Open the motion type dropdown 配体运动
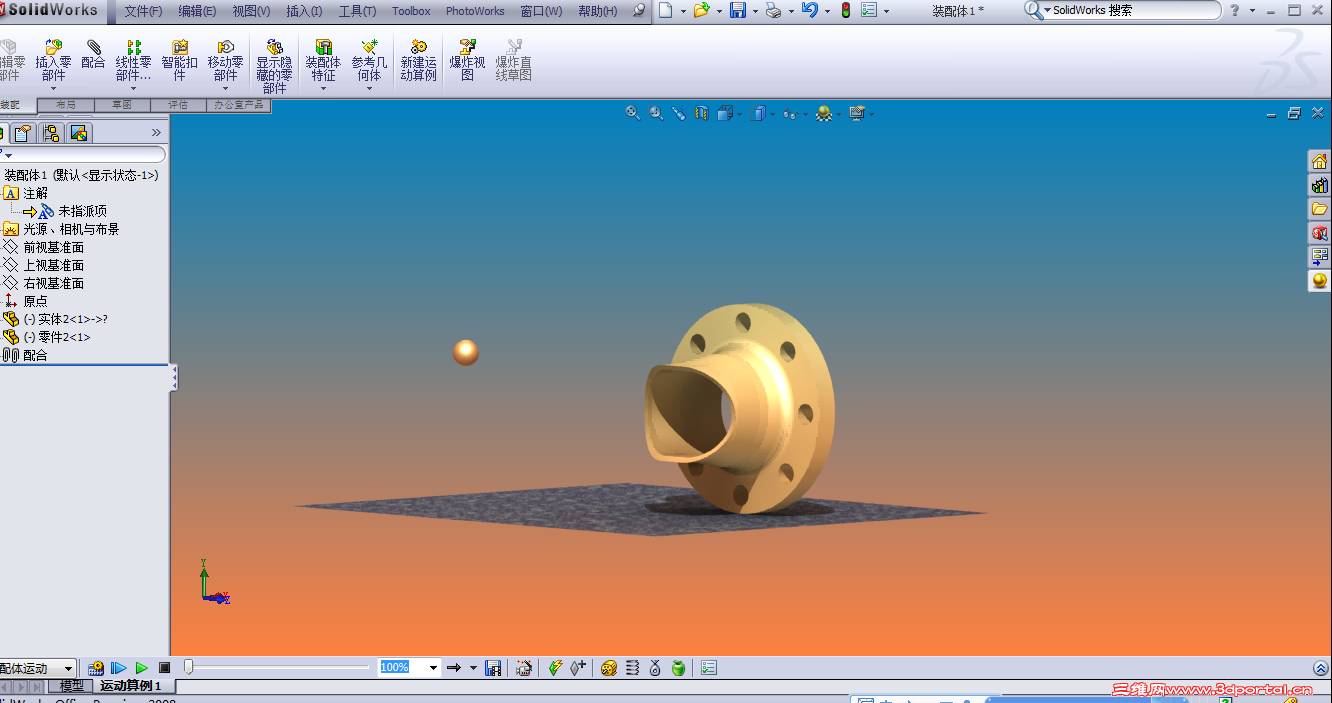Image resolution: width=1332 pixels, height=703 pixels. 37,667
